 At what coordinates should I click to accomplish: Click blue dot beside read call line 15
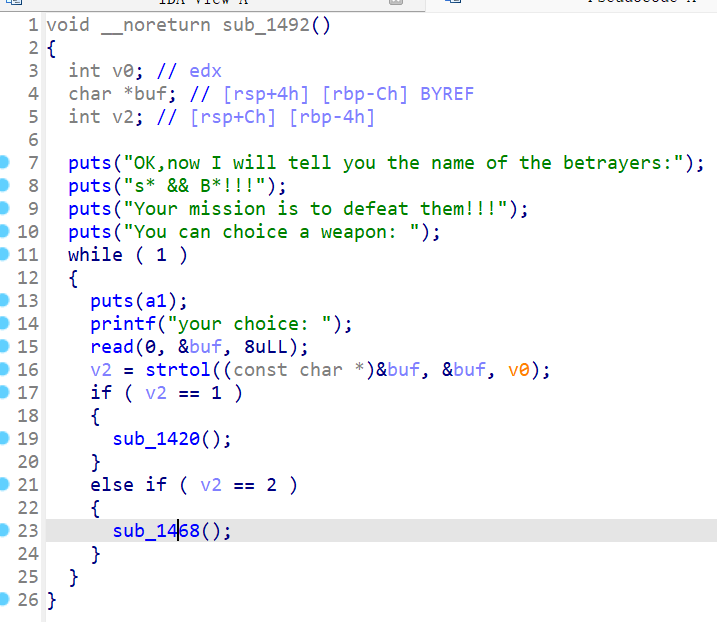point(6,346)
